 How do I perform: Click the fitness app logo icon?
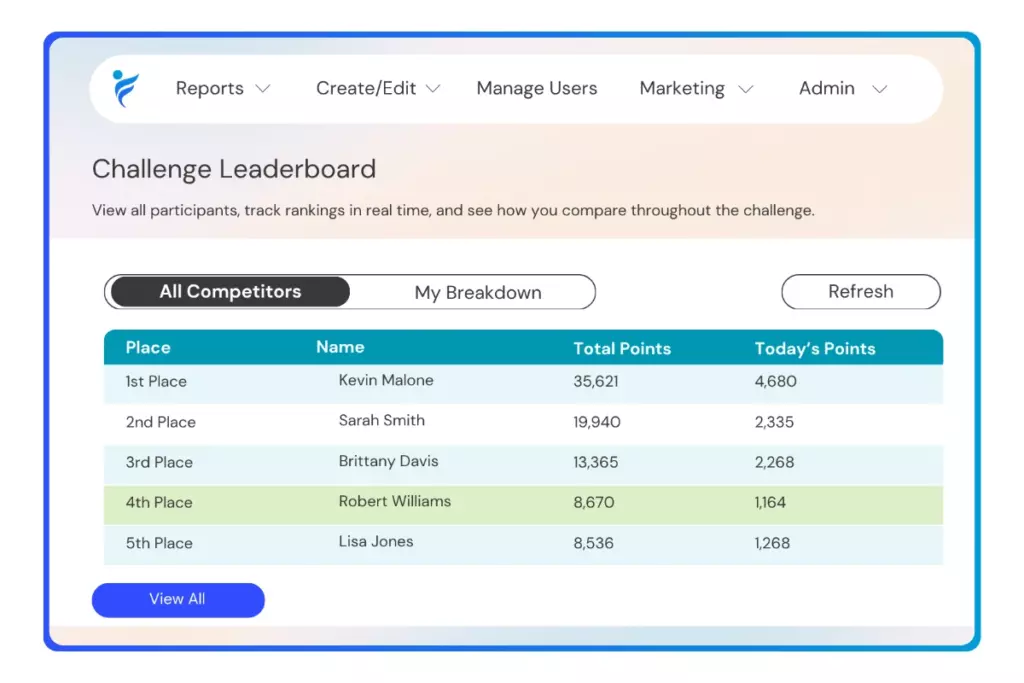click(124, 88)
